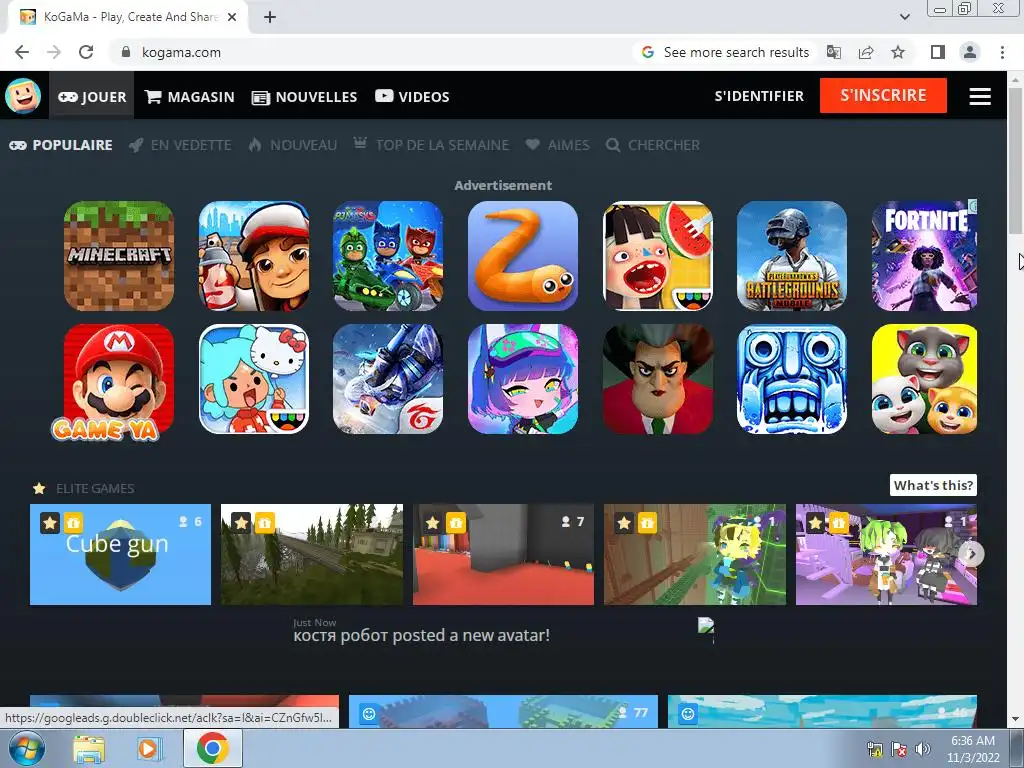The height and width of the screenshot is (768, 1024).
Task: Toggle the browser side panel icon
Action: point(938,52)
